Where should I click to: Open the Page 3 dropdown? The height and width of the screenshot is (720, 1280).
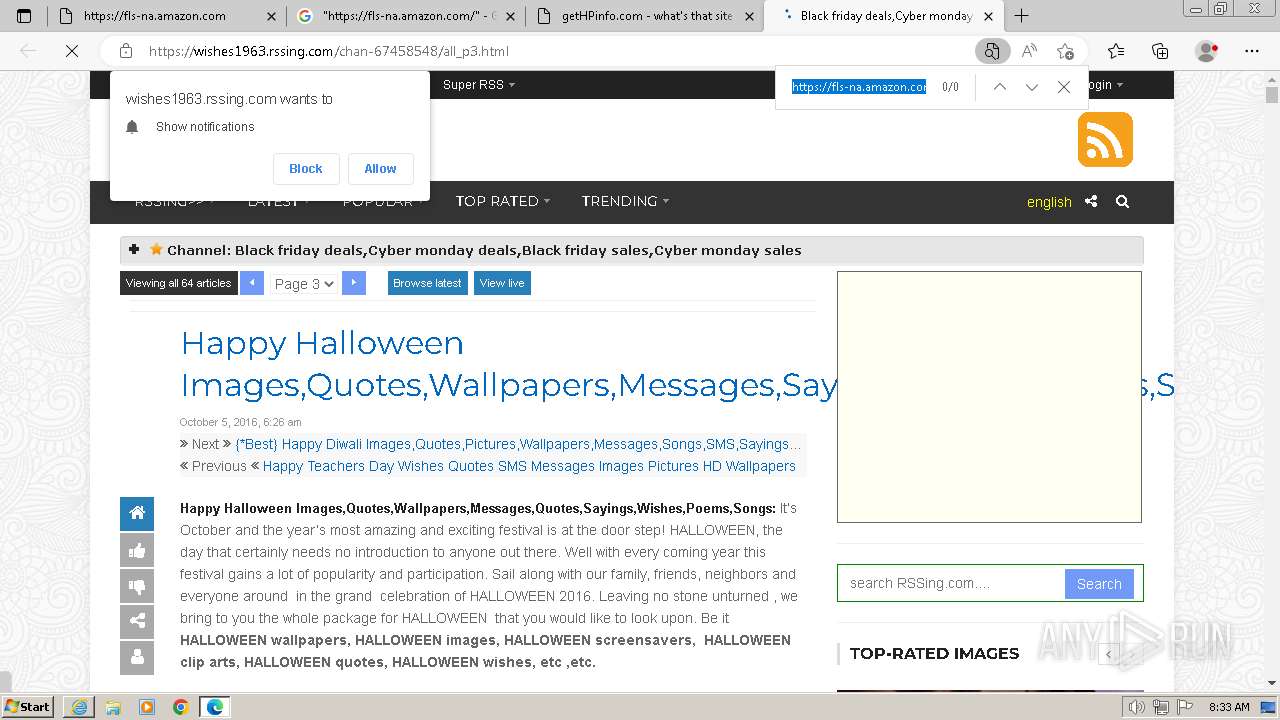(x=305, y=284)
